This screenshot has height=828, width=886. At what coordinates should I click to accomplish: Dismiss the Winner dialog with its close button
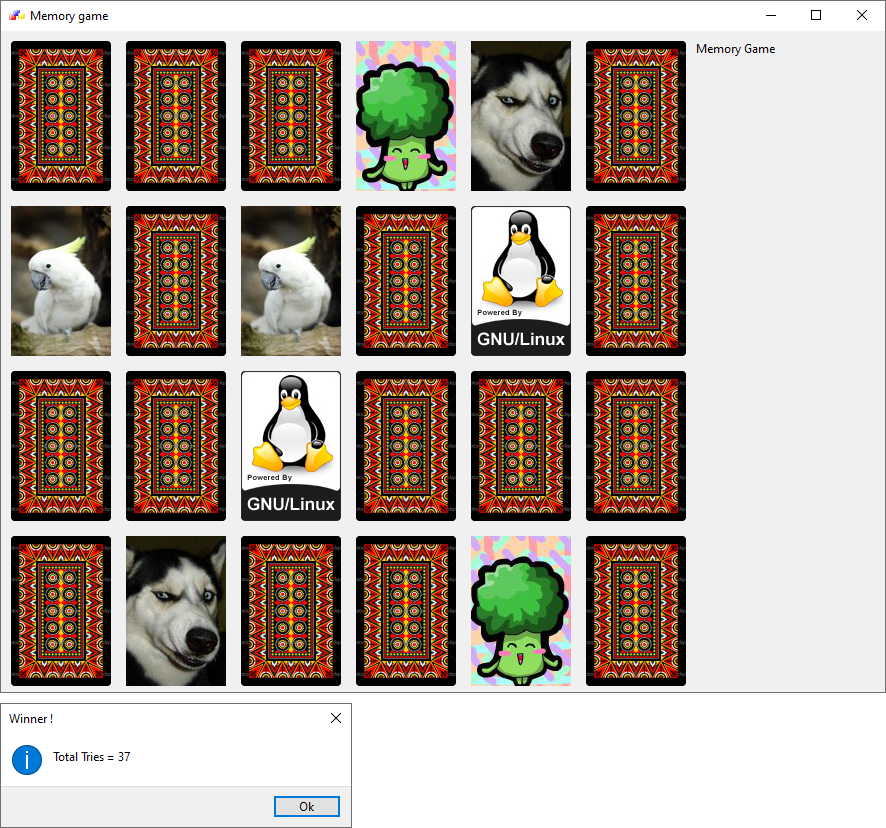pyautogui.click(x=335, y=717)
